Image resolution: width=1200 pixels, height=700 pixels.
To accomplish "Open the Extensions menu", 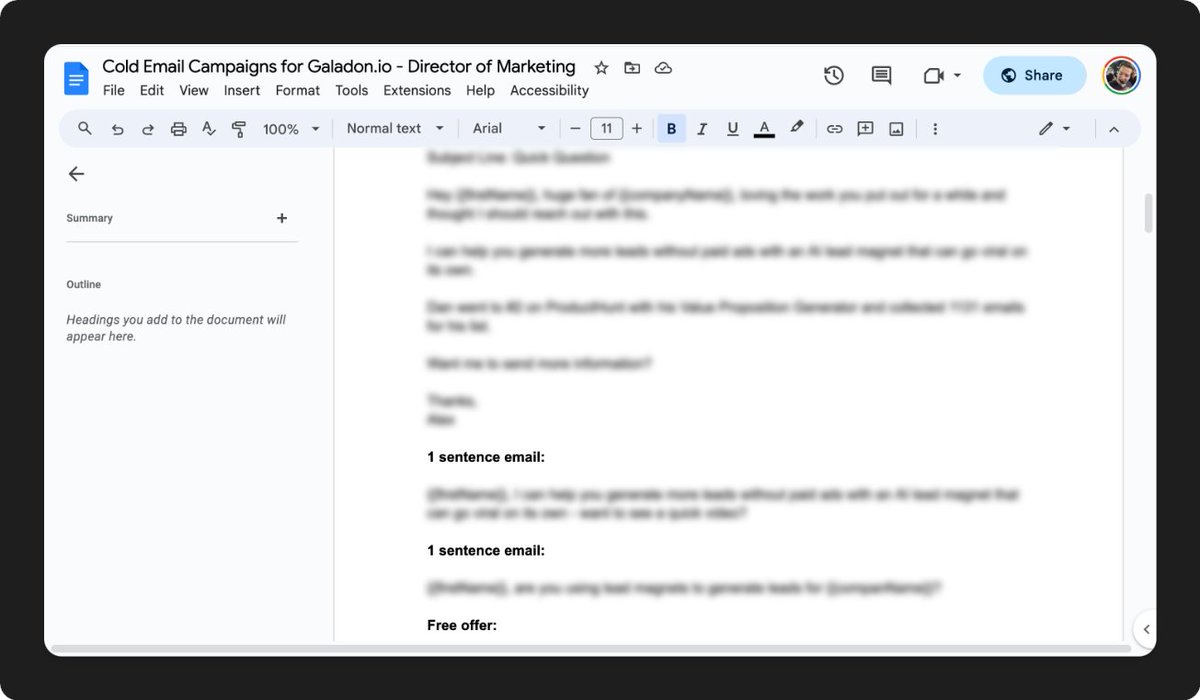I will [x=416, y=90].
